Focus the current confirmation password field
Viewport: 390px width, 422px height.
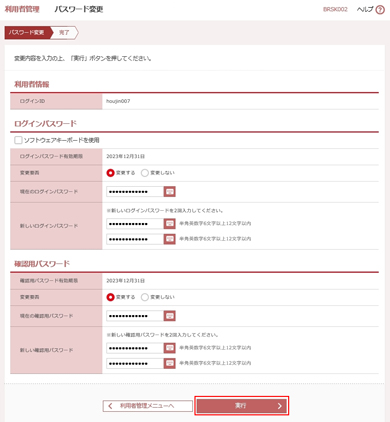135,316
